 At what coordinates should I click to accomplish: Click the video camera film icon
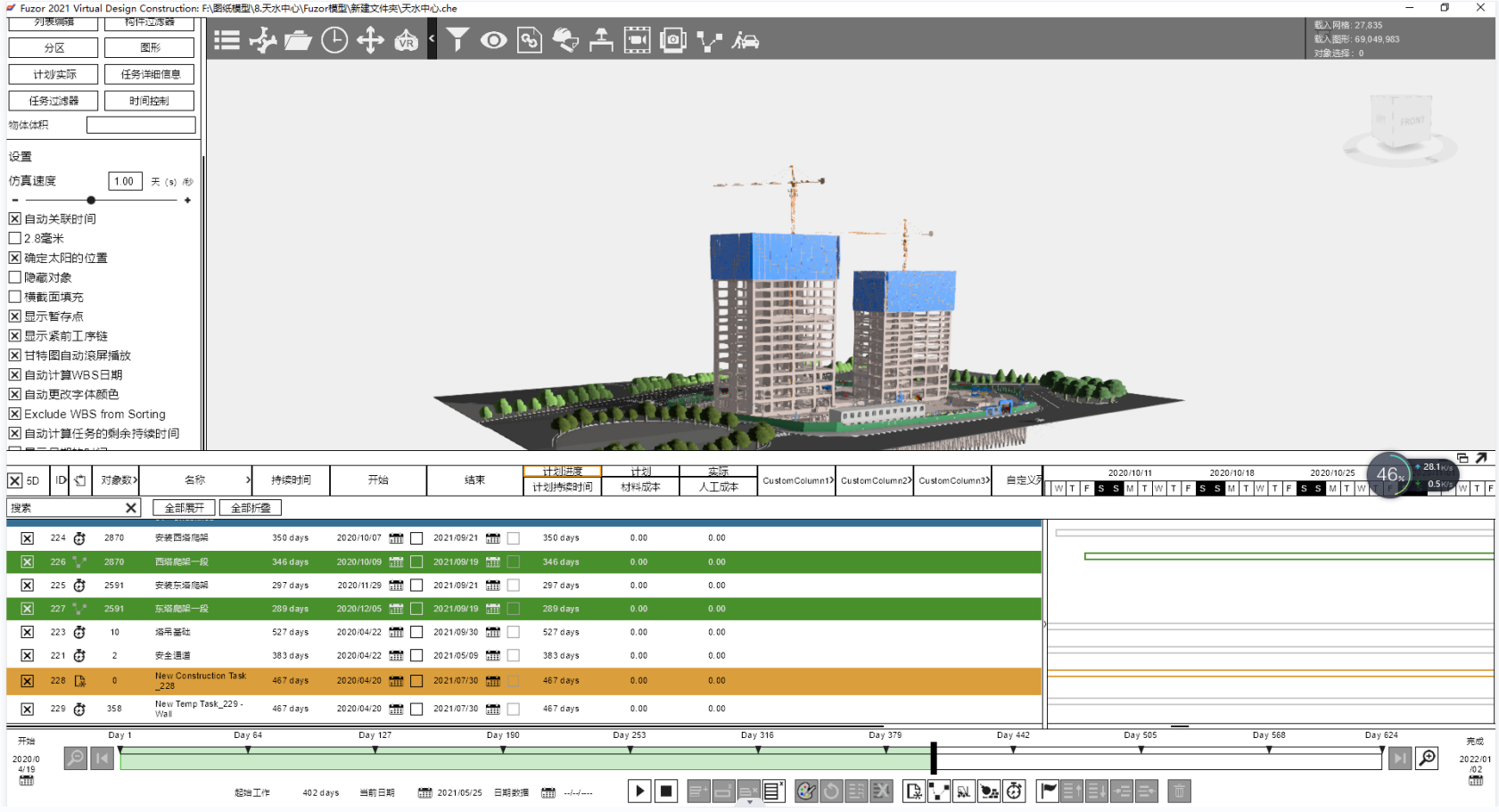[637, 40]
